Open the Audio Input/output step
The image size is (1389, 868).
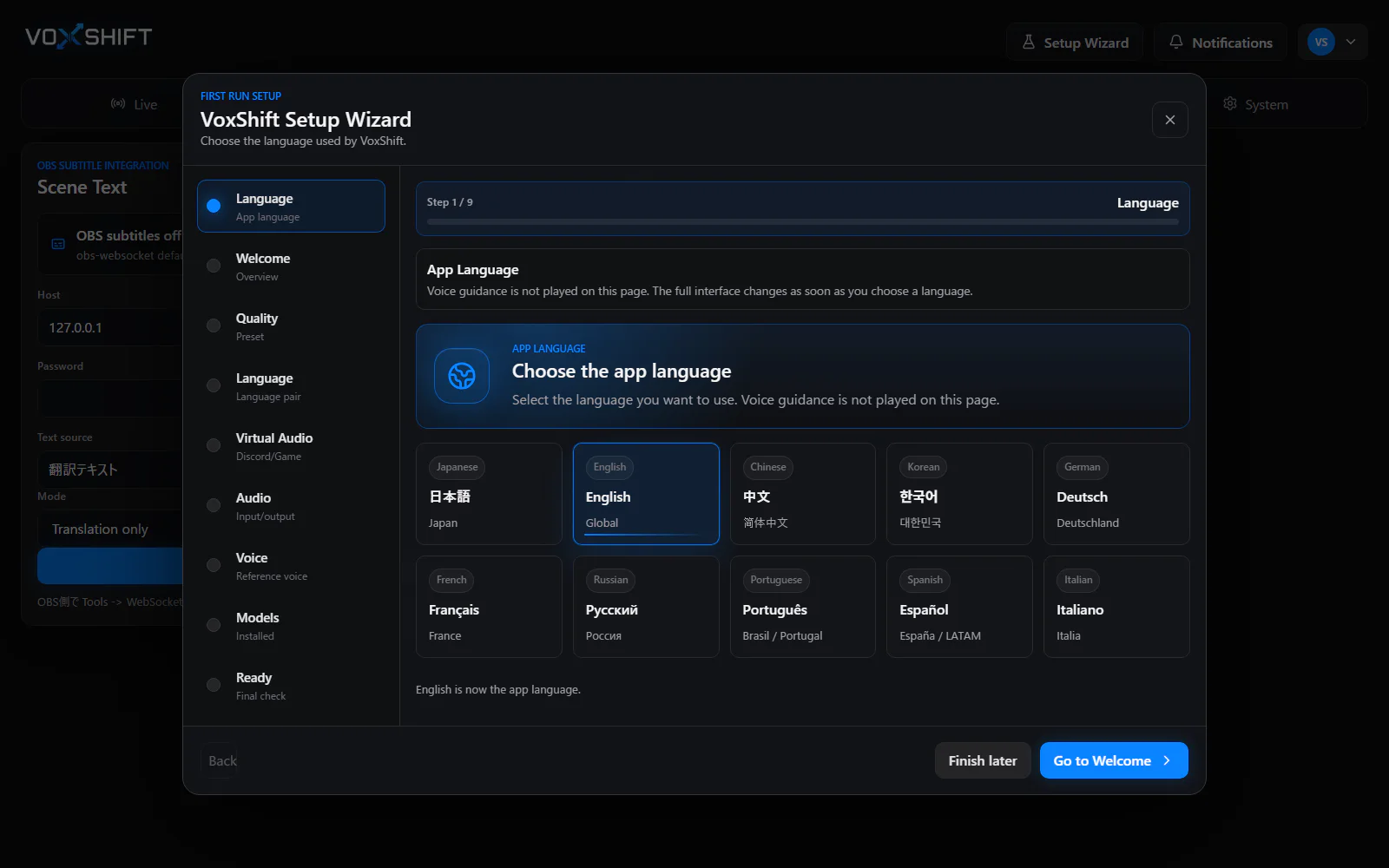pos(291,506)
